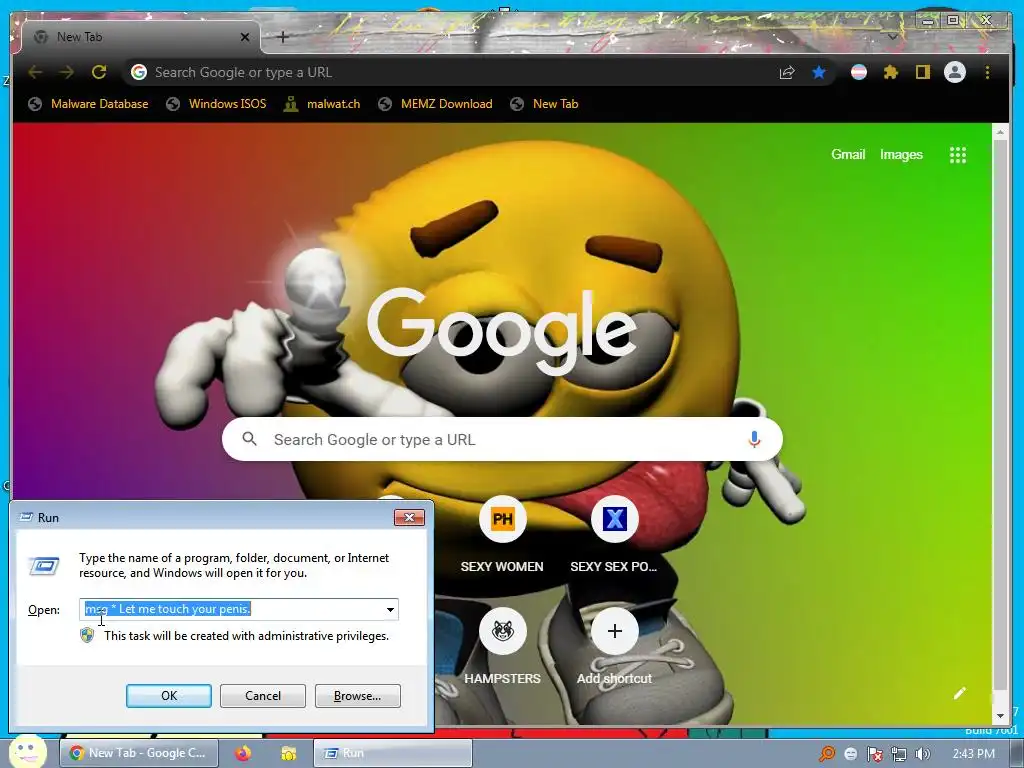Bookmark this tab with star icon
This screenshot has height=768, width=1024.
pos(819,72)
